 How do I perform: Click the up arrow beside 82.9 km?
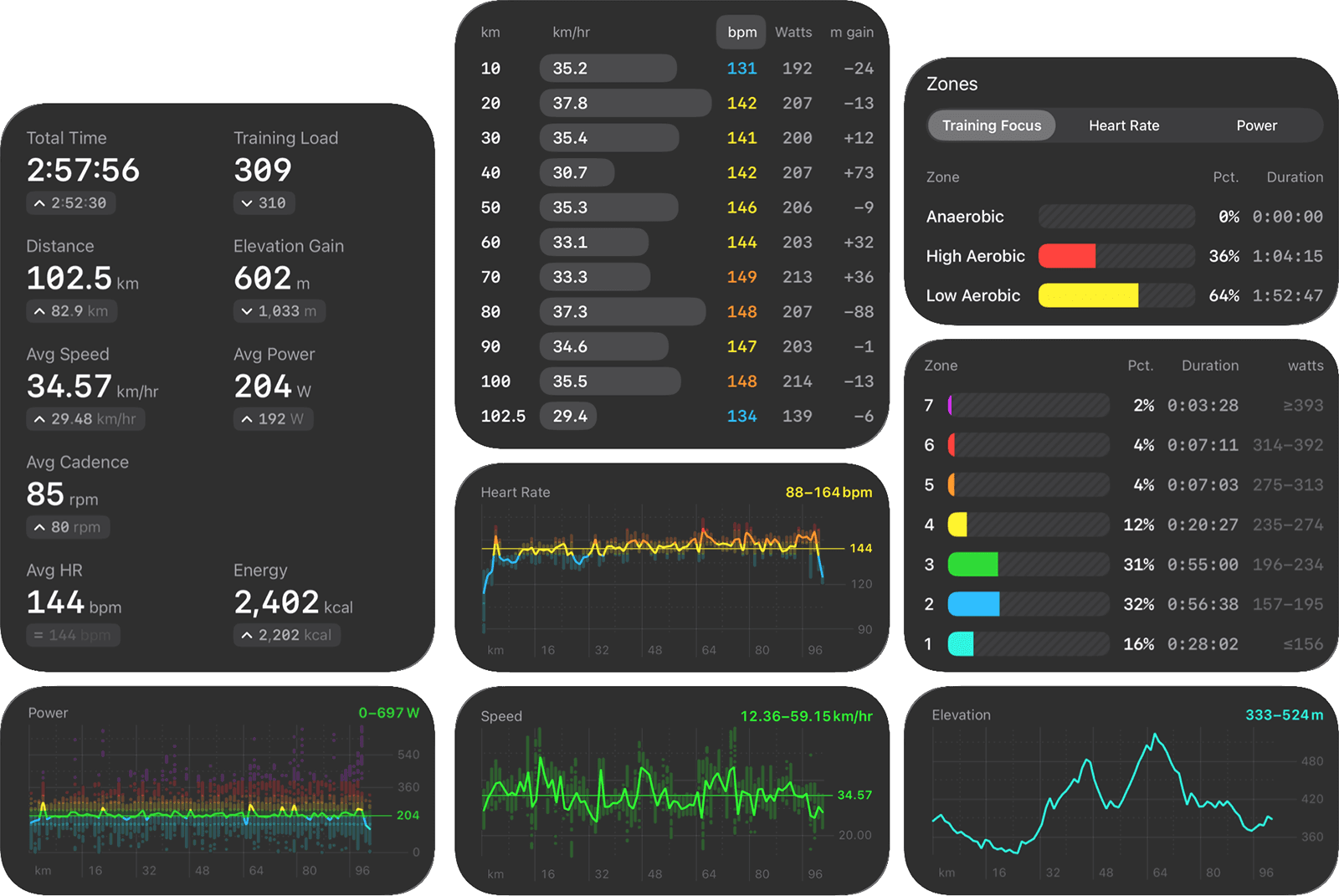coord(39,310)
